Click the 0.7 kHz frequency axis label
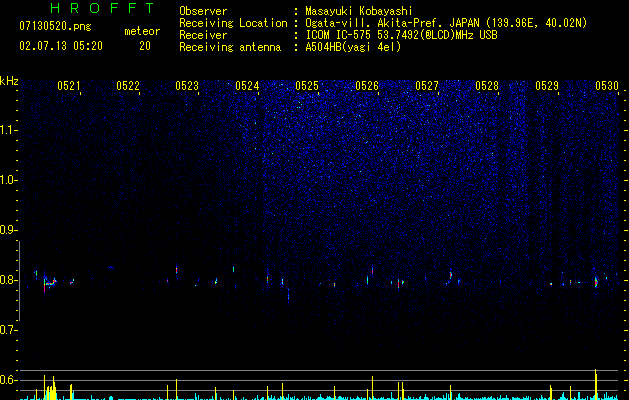The width and height of the screenshot is (629, 400). (x=8, y=330)
